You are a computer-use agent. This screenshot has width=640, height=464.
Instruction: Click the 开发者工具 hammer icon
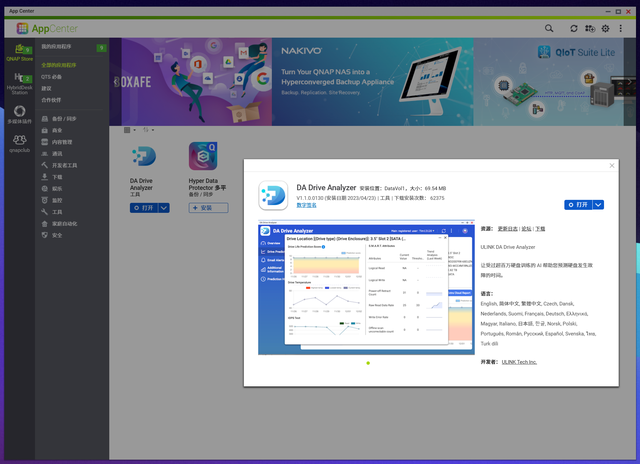45,165
